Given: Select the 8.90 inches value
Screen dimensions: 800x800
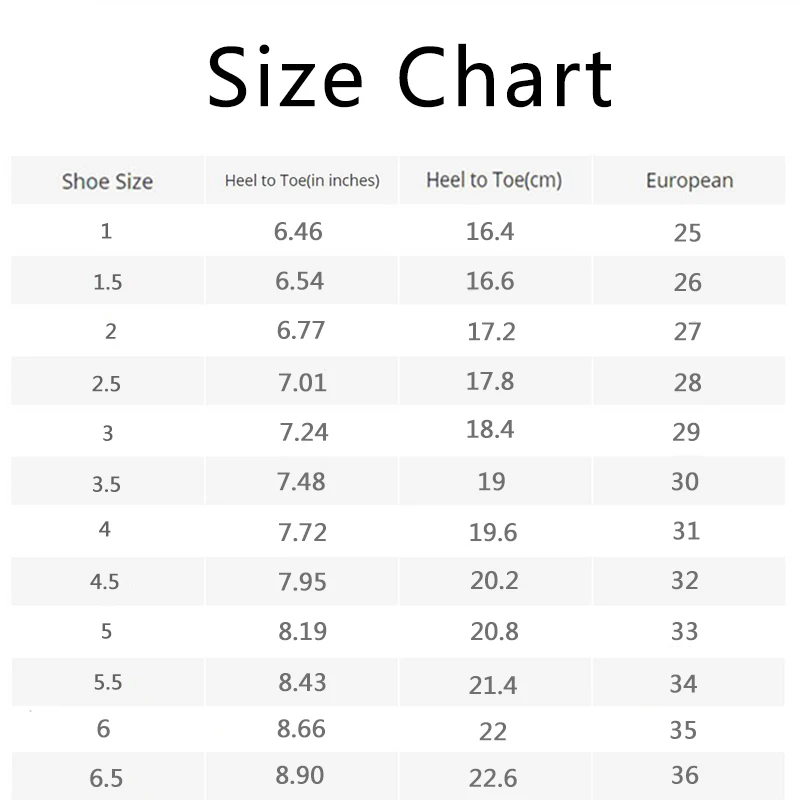Looking at the screenshot, I should tap(299, 776).
